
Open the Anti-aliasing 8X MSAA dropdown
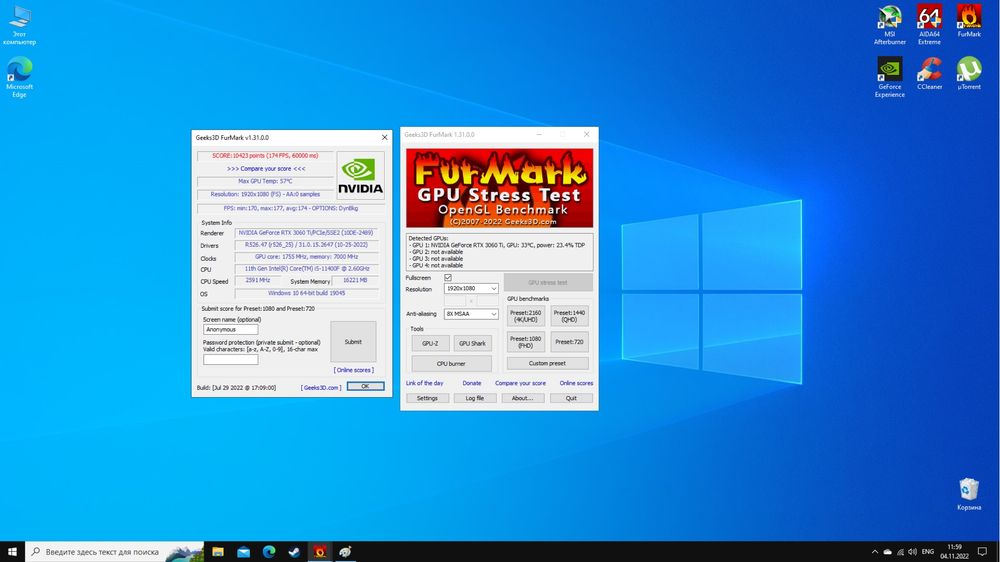471,314
